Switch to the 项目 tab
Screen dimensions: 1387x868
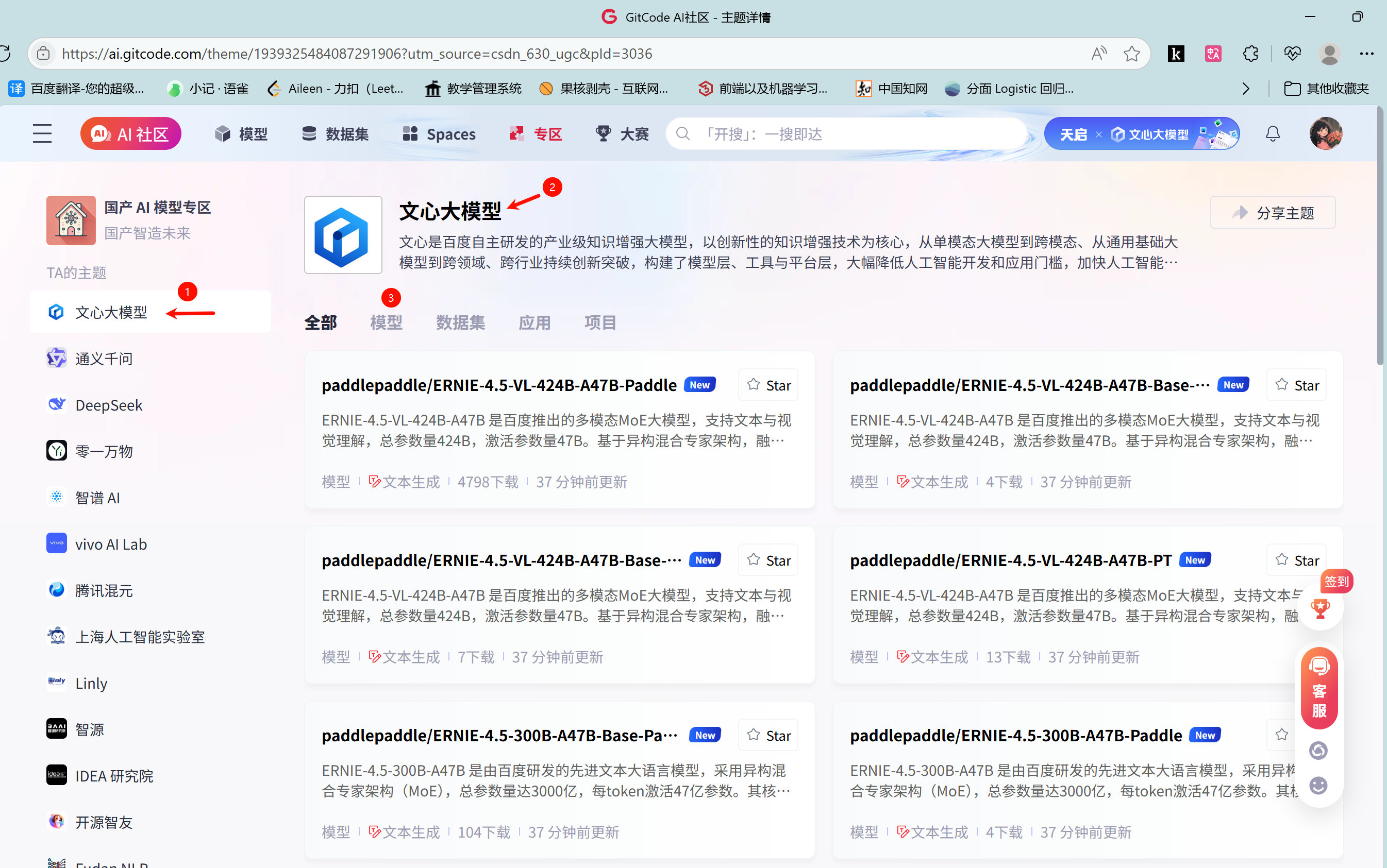600,322
